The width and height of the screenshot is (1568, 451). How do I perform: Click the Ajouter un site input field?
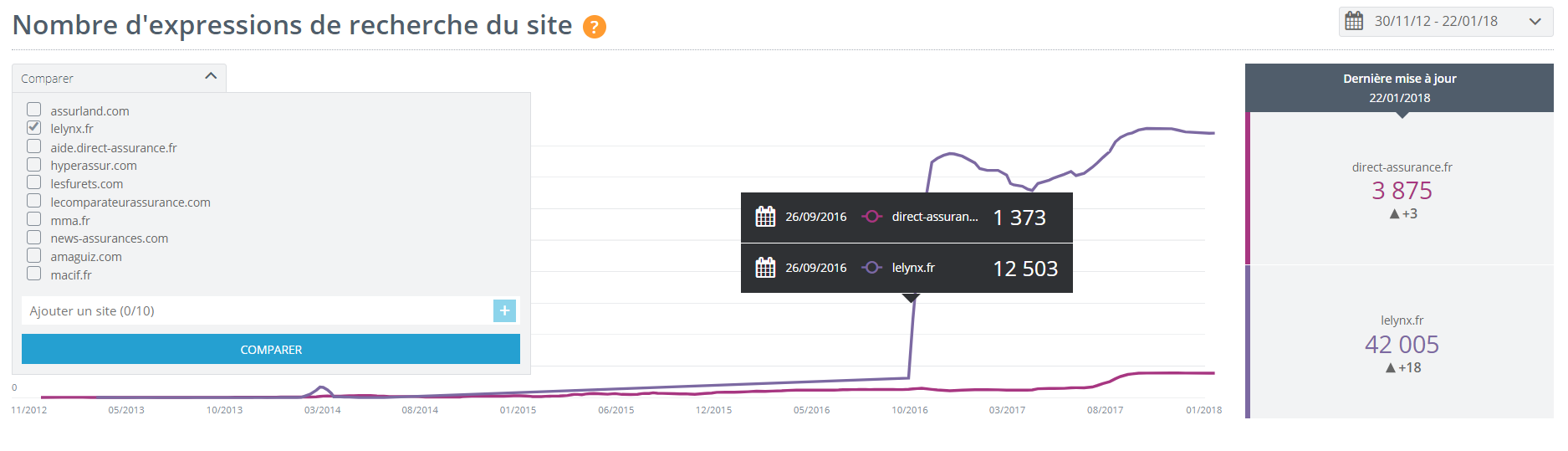coord(258,310)
